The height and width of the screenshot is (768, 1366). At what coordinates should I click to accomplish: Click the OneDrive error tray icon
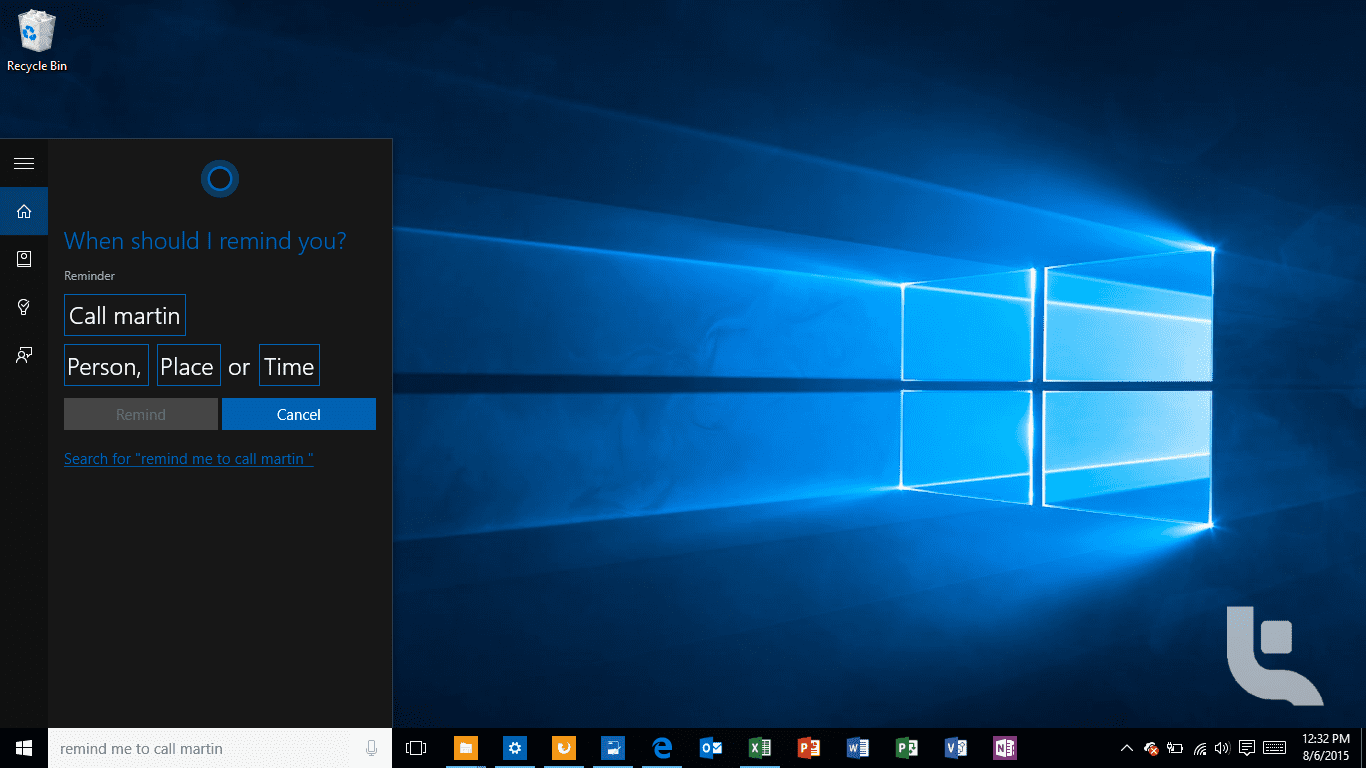tap(1152, 748)
